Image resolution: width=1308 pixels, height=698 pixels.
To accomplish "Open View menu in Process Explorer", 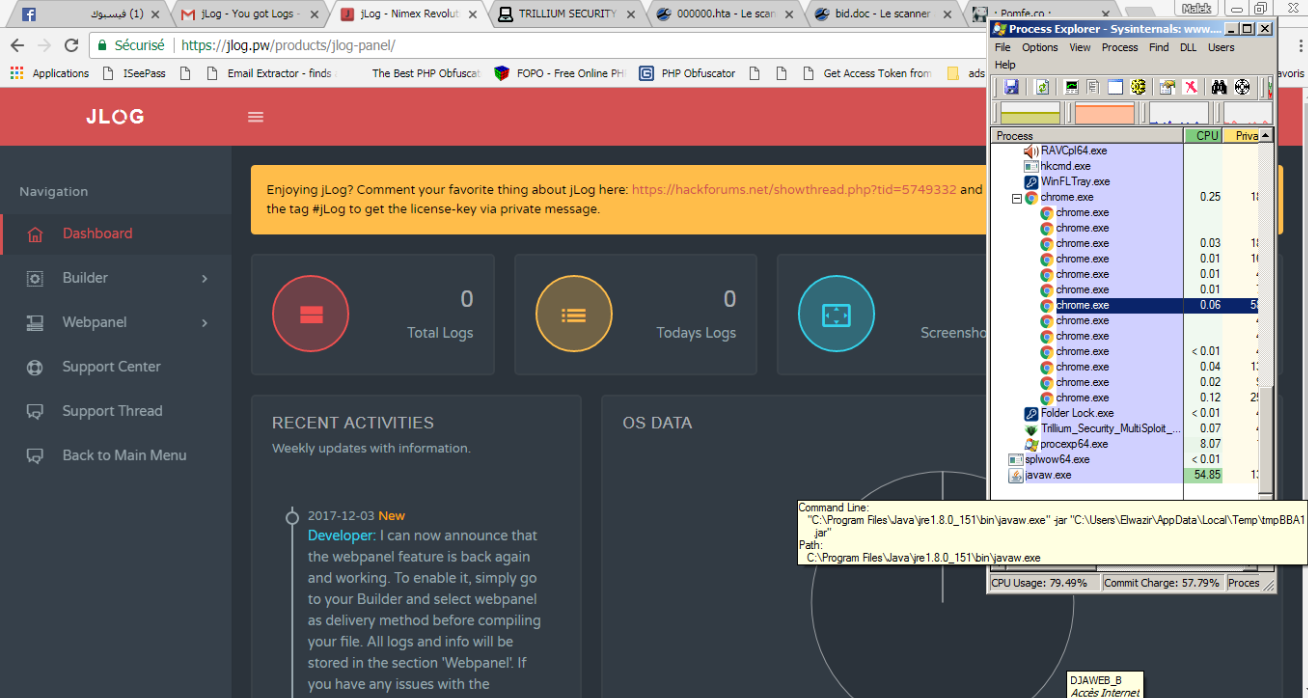I will click(x=1080, y=47).
